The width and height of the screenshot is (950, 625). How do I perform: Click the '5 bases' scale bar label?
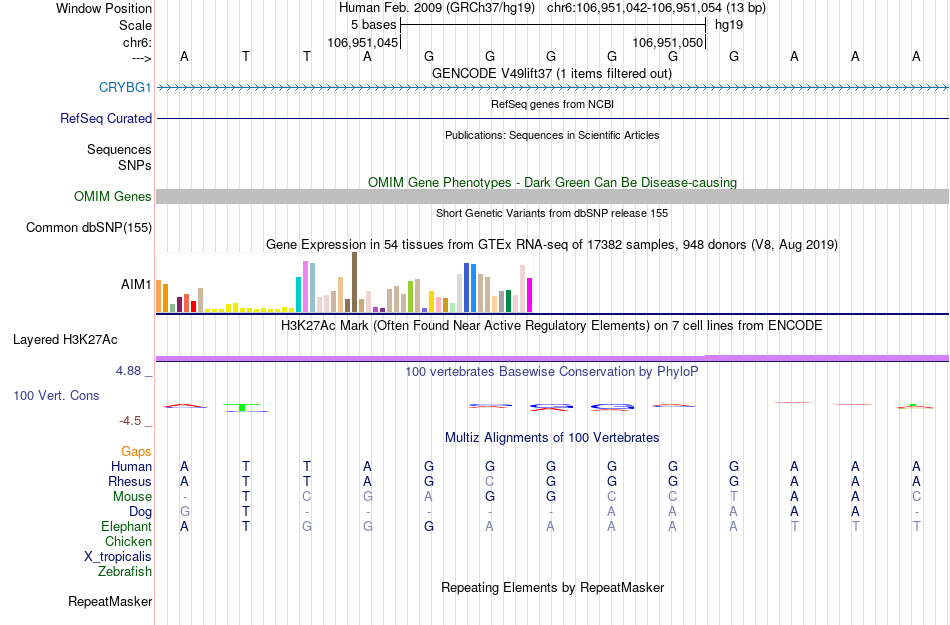coord(373,25)
